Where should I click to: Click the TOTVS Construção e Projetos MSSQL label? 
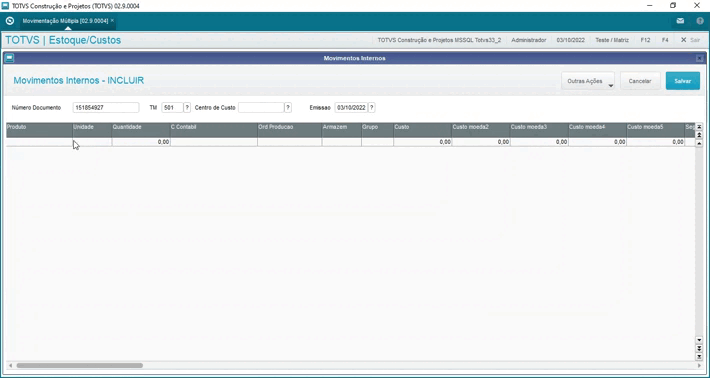coord(439,40)
